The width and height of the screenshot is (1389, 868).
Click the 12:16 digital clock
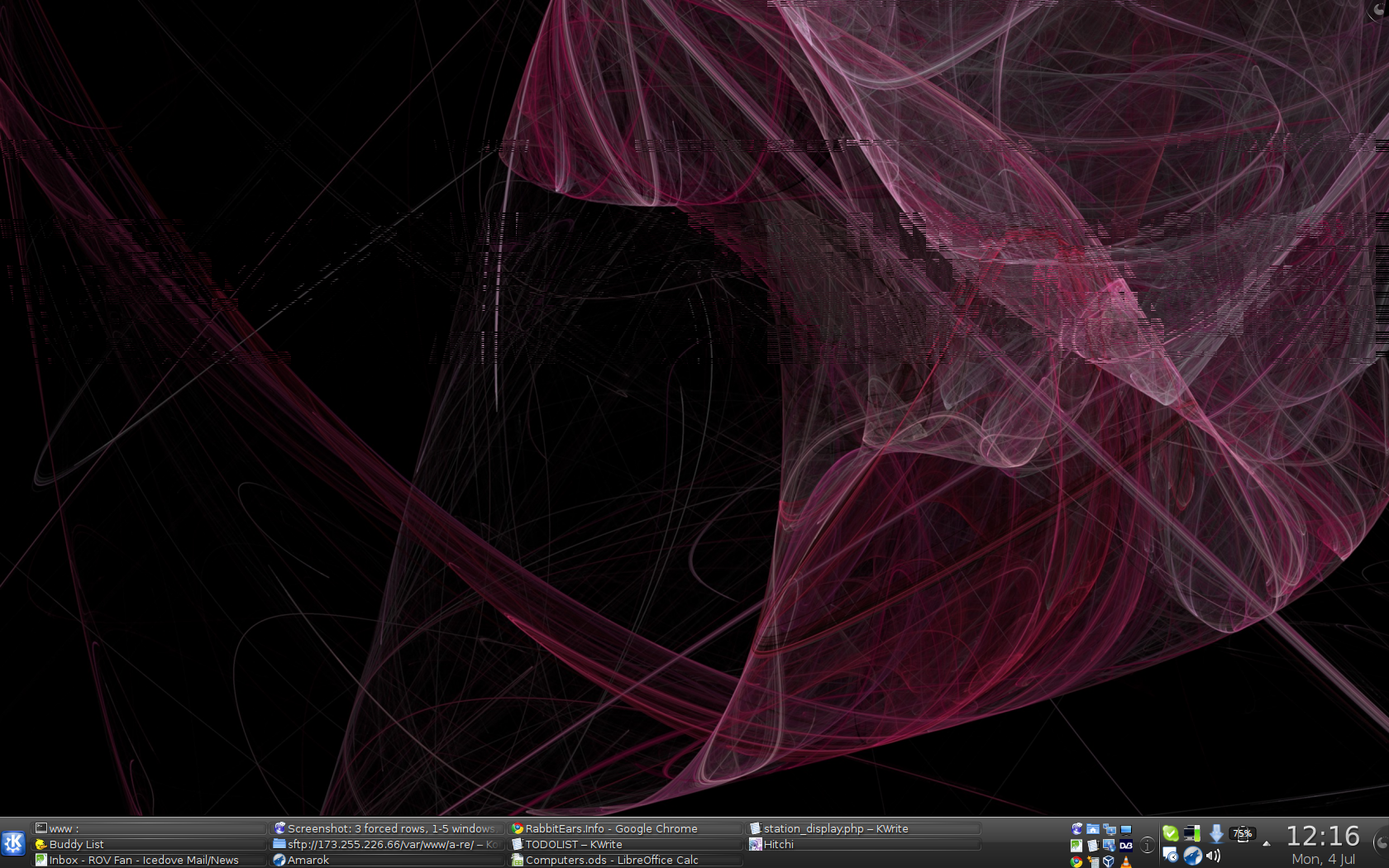click(x=1322, y=836)
